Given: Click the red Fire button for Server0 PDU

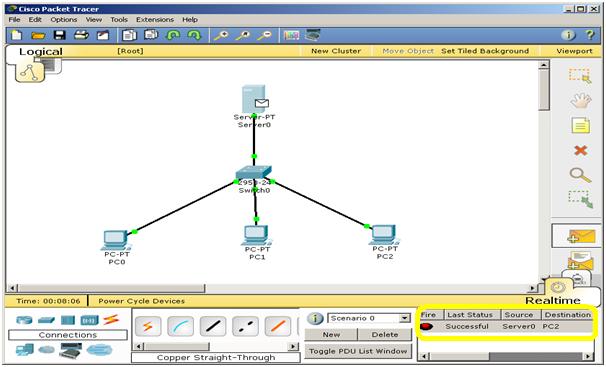Looking at the screenshot, I should 426,326.
